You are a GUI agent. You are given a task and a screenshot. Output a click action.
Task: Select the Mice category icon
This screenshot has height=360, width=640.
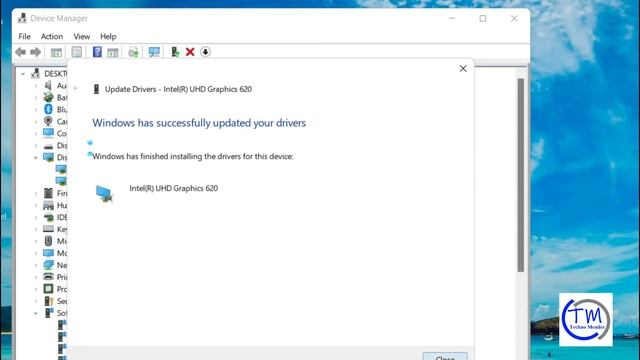point(48,241)
